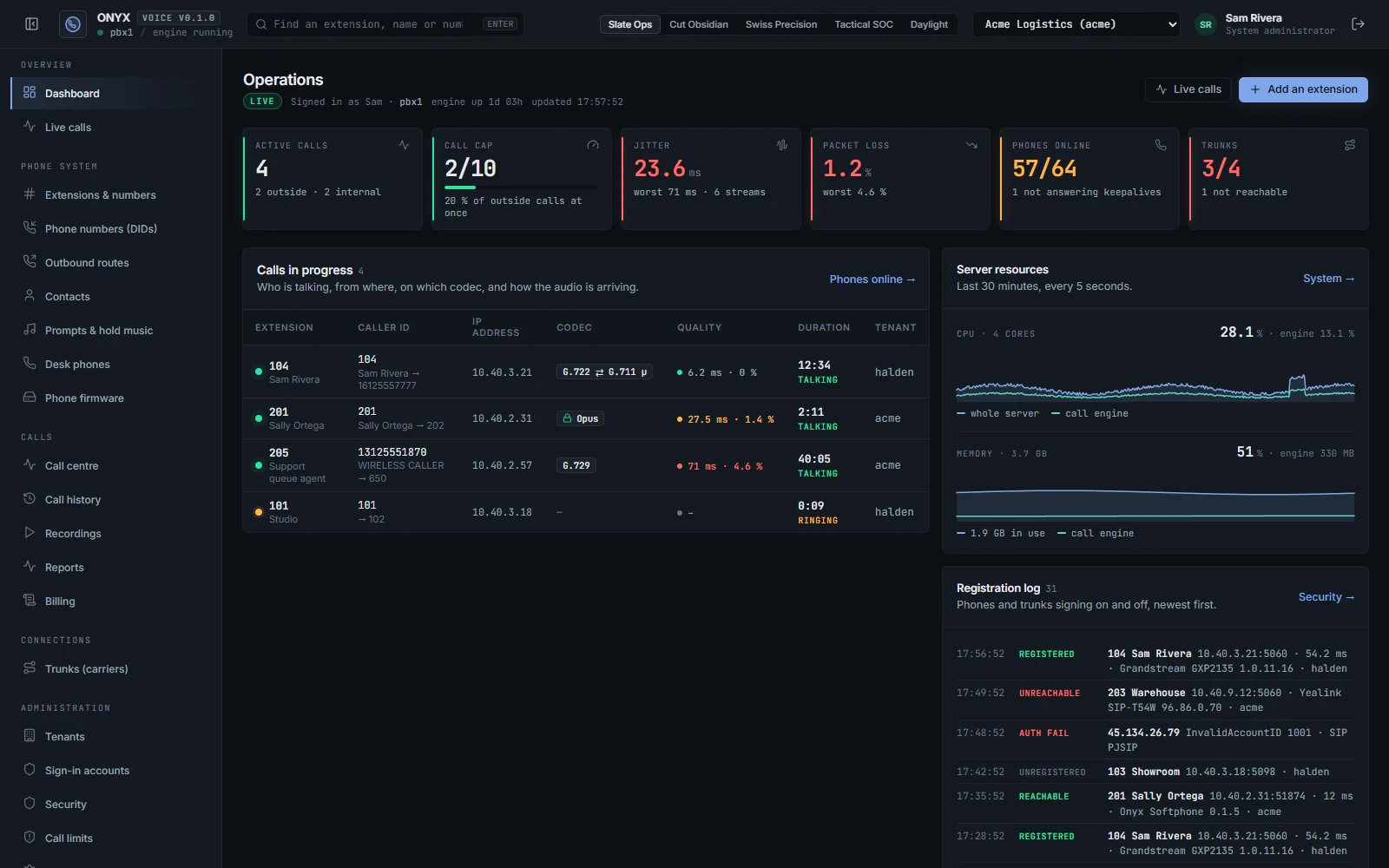Viewport: 1389px width, 868px height.
Task: Open Outbound routes icon
Action: pos(30,262)
